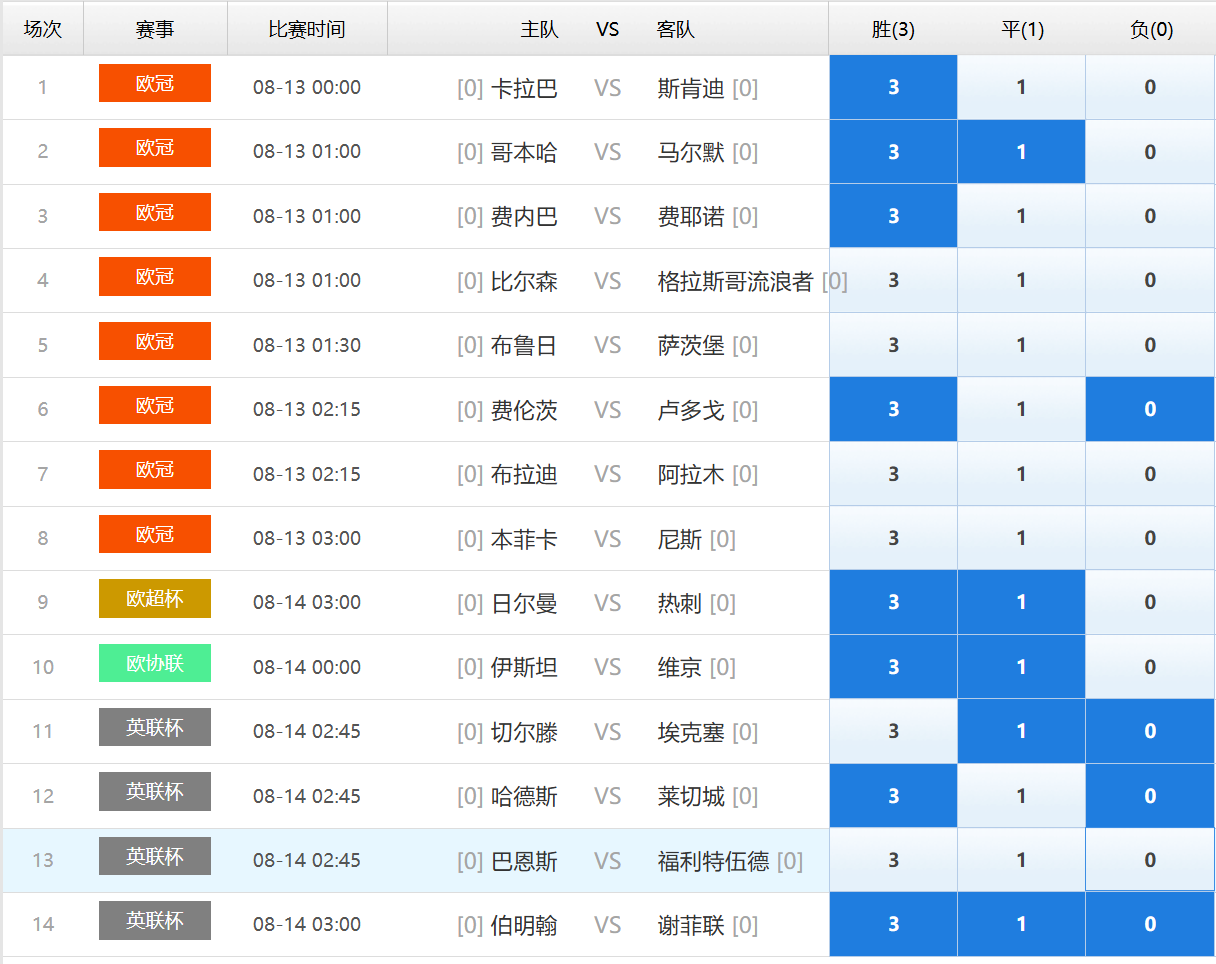1216x964 pixels.
Task: Click the 平(1) column header
Action: (1022, 30)
